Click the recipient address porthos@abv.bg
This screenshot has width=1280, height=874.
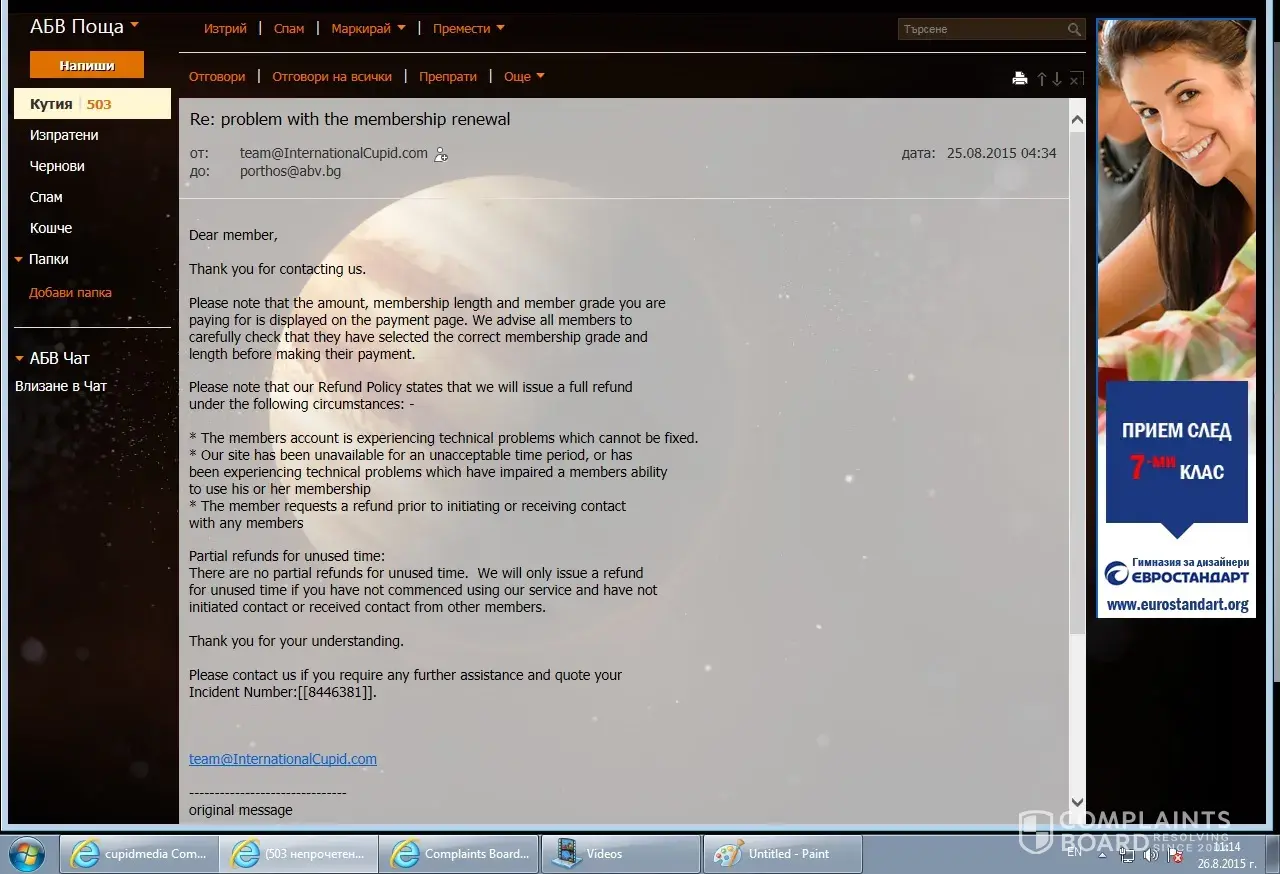point(290,171)
